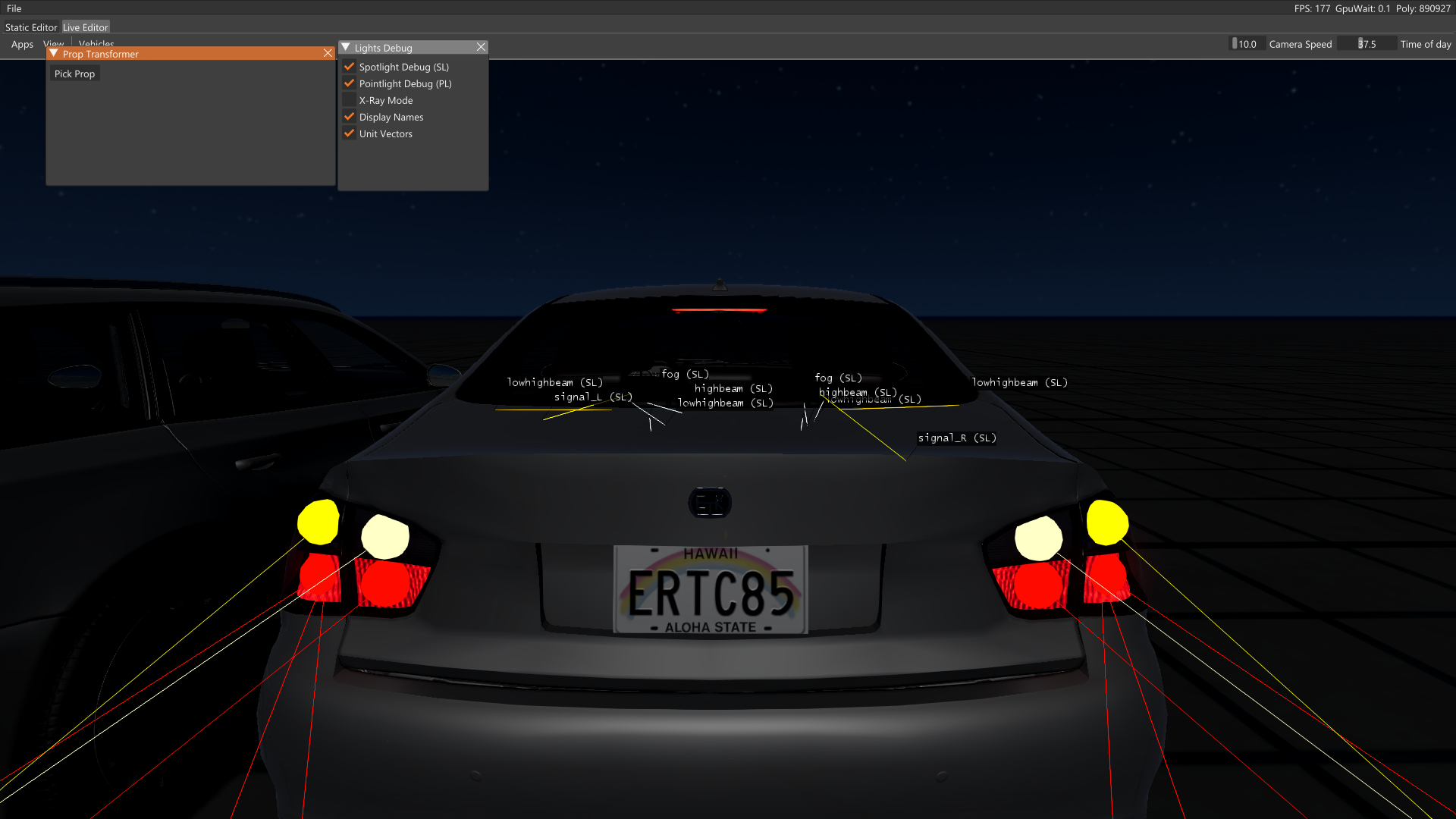Adjust the Camera Speed slider
This screenshot has height=819, width=1456.
pos(1247,44)
